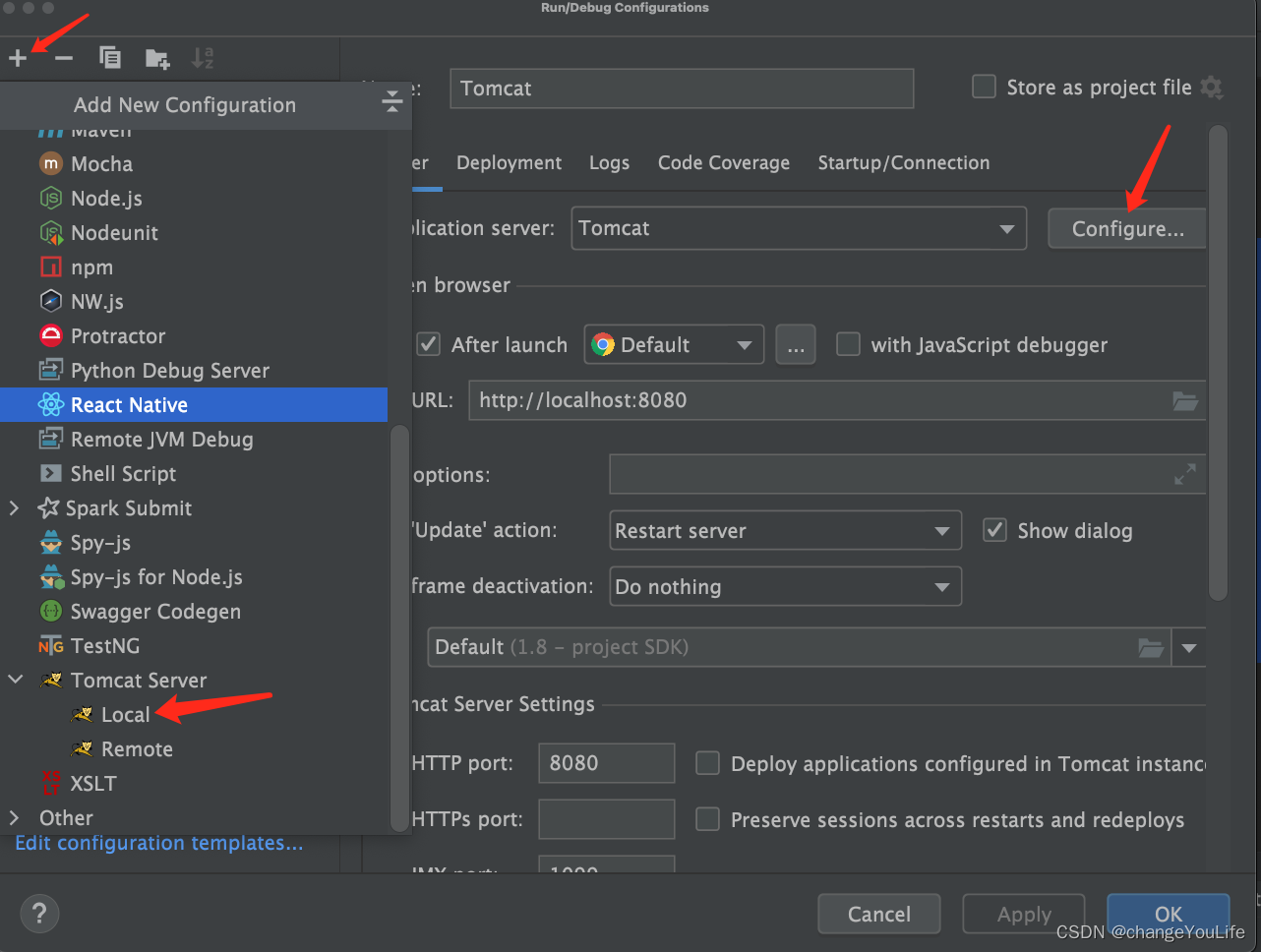Uncheck the Show dialog checkbox

pyautogui.click(x=994, y=530)
